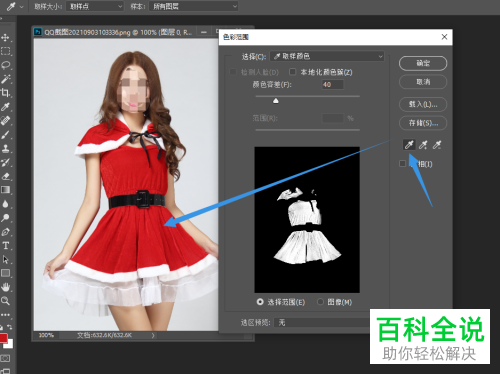
Task: Select the Pen tool
Action: click(x=5, y=232)
